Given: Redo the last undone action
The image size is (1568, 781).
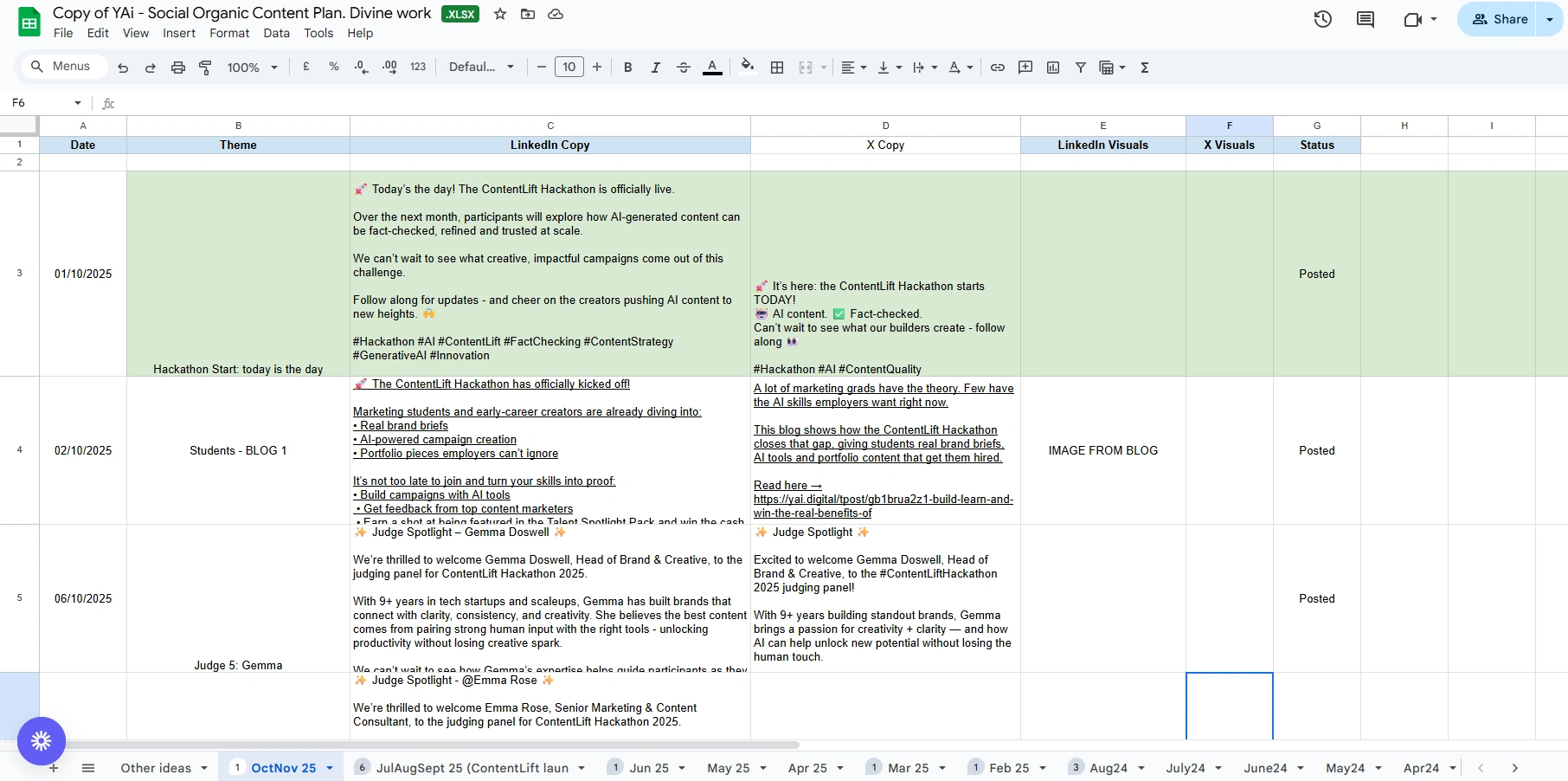Looking at the screenshot, I should [151, 68].
